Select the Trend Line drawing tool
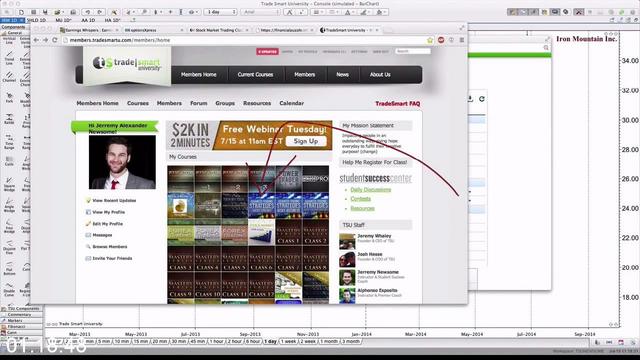Screen dimensions: 640x360 [x=9, y=57]
